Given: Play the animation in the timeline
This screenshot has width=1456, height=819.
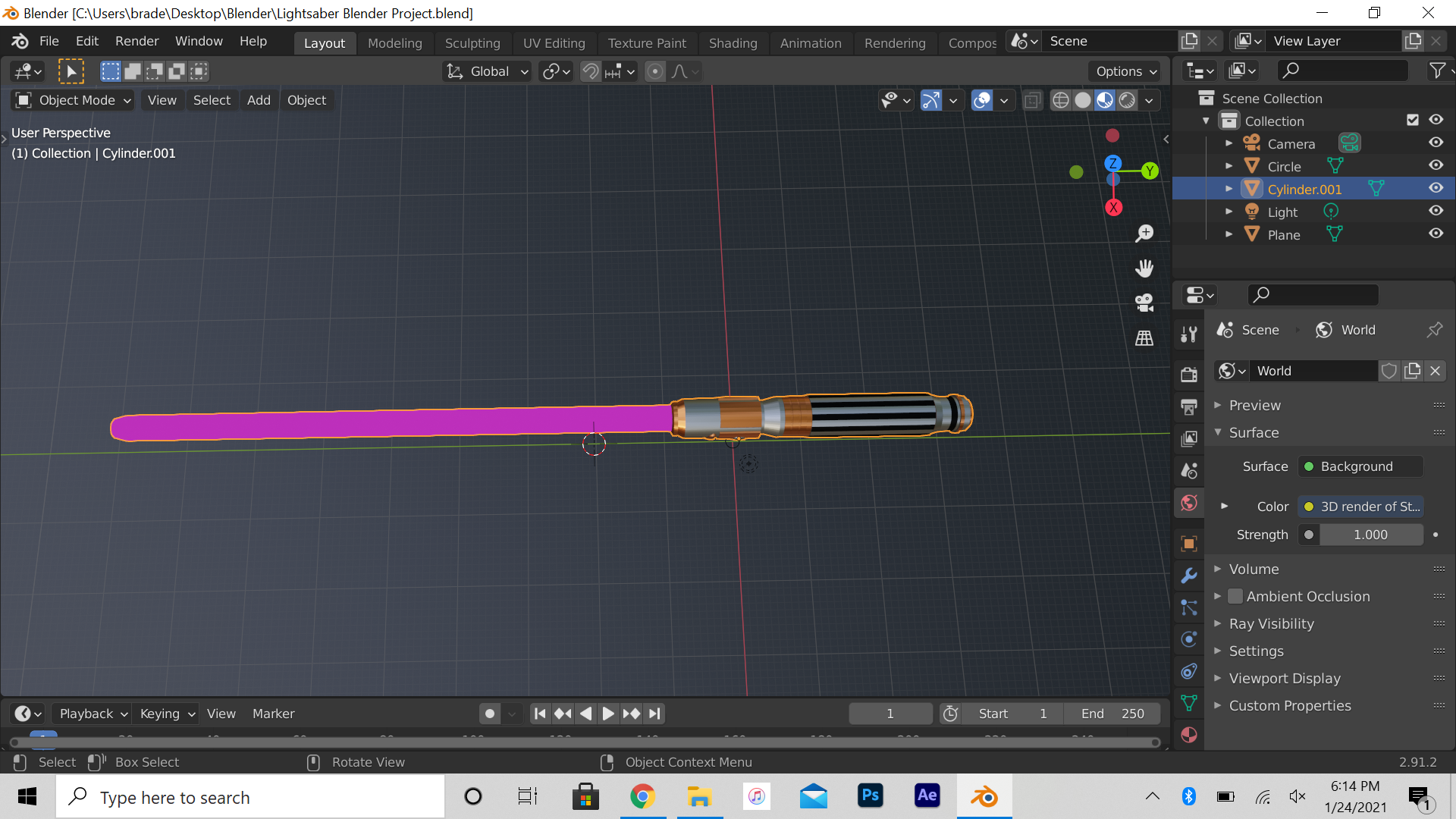Looking at the screenshot, I should (608, 714).
